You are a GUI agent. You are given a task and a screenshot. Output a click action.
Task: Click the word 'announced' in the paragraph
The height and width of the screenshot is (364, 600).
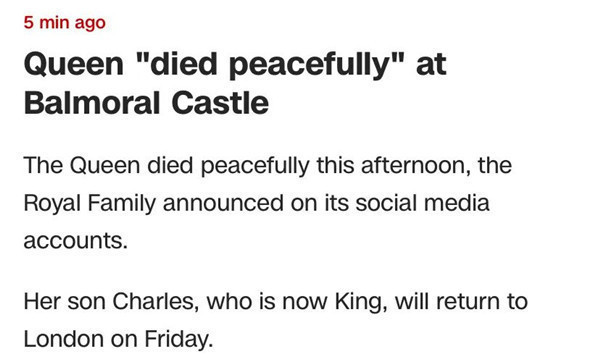pos(223,203)
